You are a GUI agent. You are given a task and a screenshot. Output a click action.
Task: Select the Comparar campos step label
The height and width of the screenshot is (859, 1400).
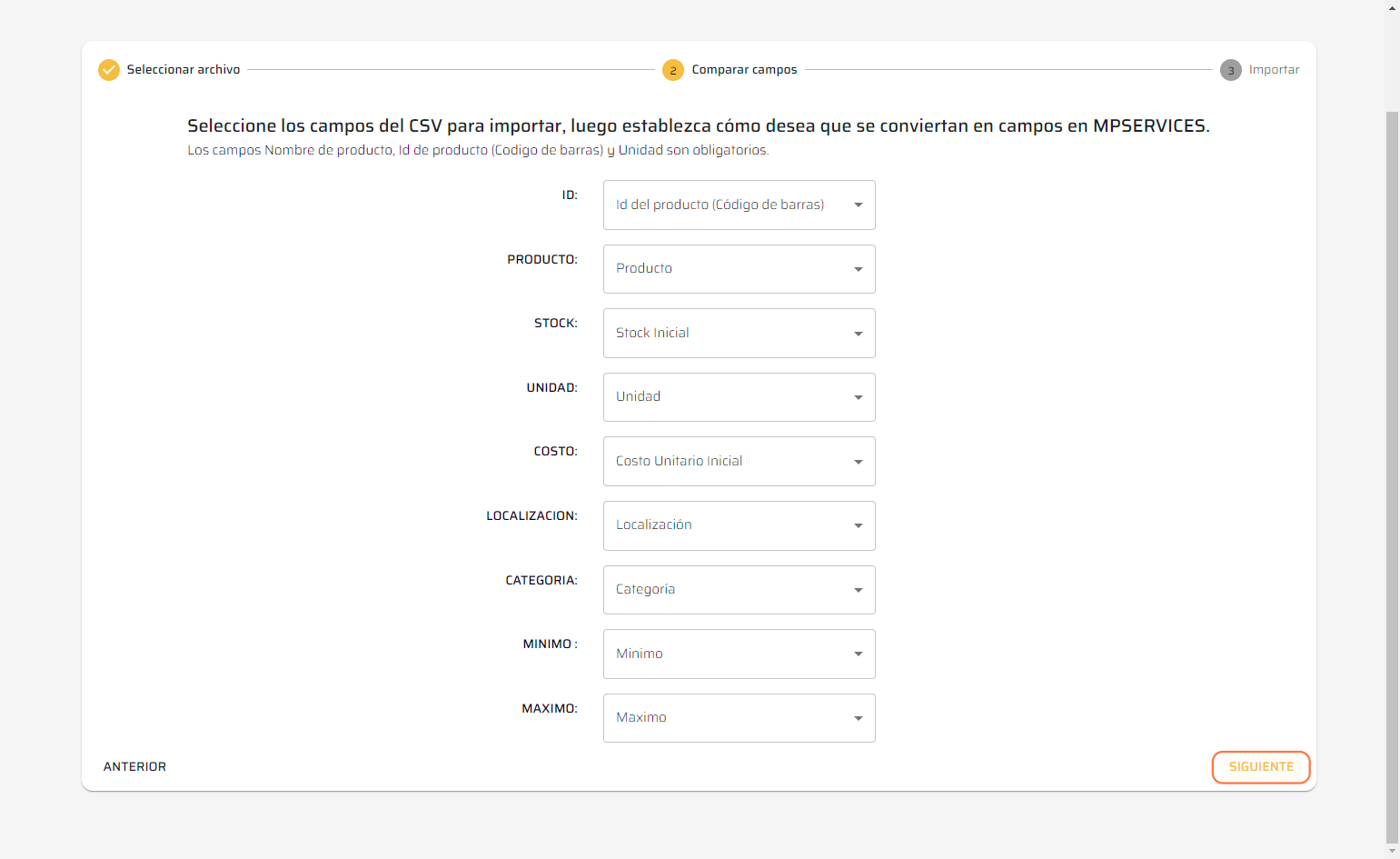[744, 70]
